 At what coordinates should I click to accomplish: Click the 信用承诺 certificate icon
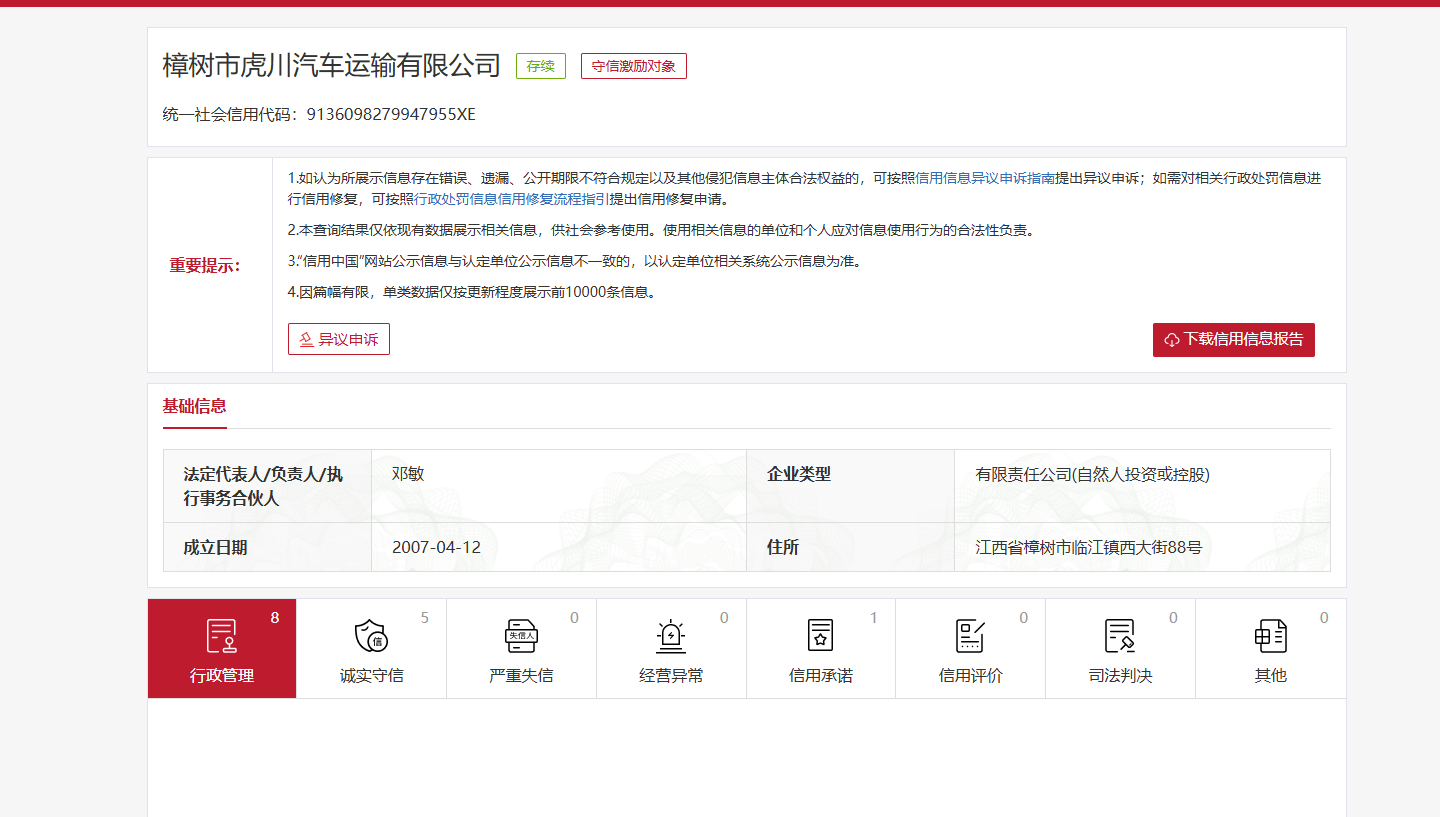click(820, 636)
